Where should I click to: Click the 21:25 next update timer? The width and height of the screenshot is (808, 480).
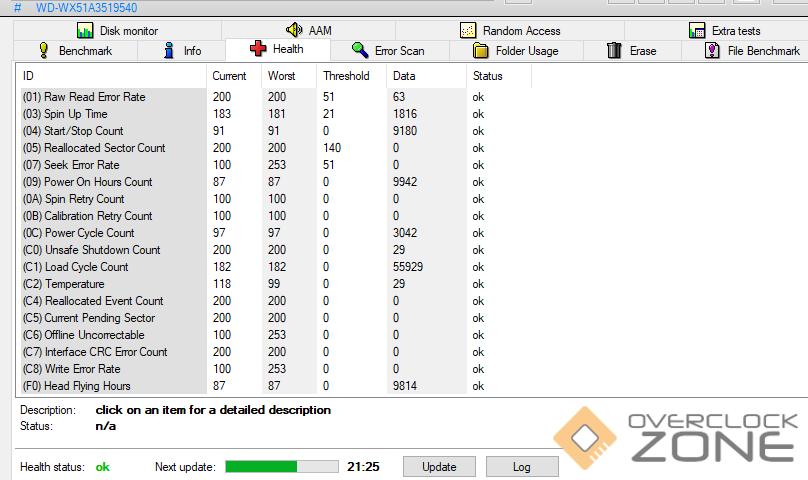pos(363,467)
